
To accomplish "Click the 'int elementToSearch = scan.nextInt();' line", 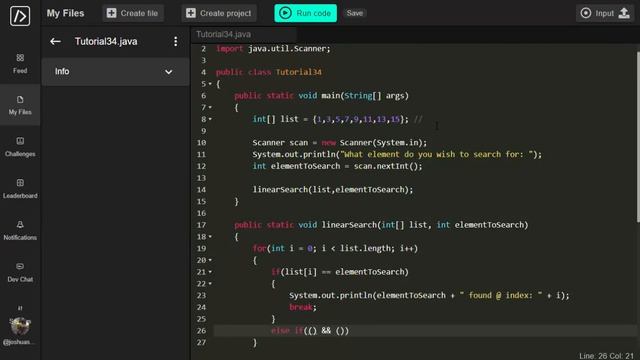I will tap(337, 166).
